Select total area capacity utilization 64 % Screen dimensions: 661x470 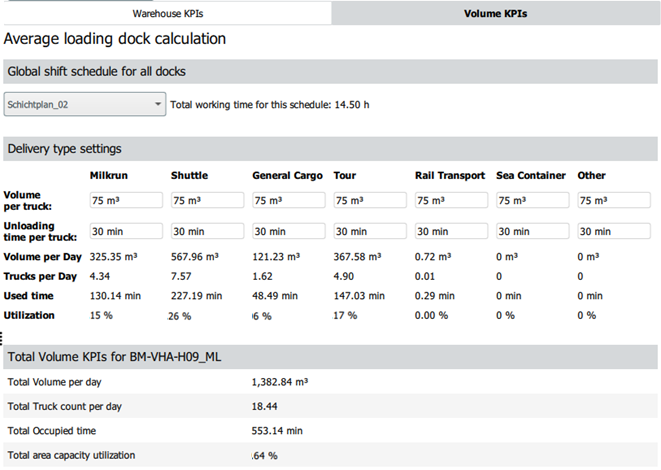[265, 456]
